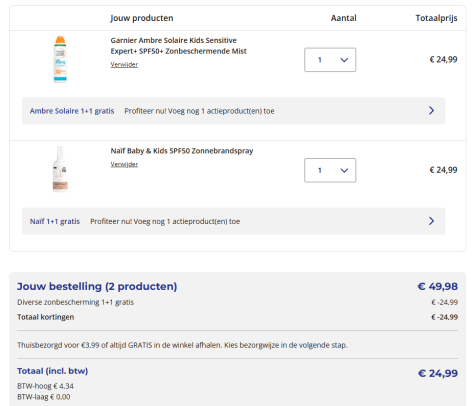The image size is (475, 406).
Task: Click the Aantal column header
Action: (343, 18)
